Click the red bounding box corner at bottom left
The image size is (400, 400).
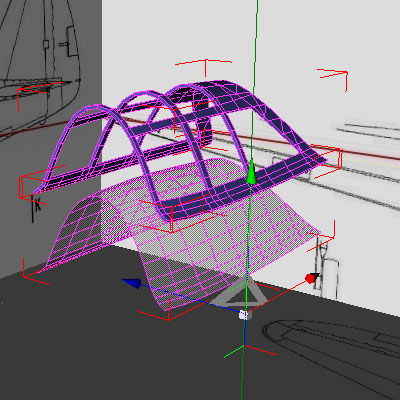click(32, 274)
